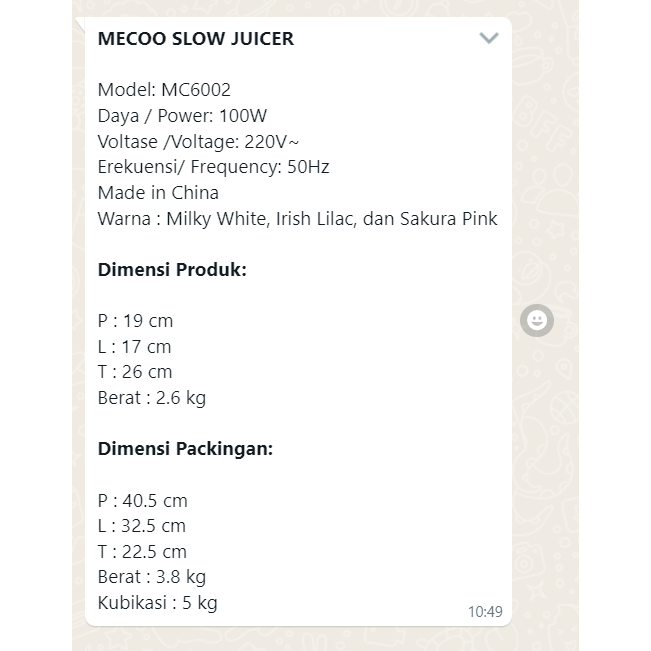This screenshot has width=651, height=651.
Task: Click the Kubikasi : 5 kg line
Action: click(x=157, y=603)
